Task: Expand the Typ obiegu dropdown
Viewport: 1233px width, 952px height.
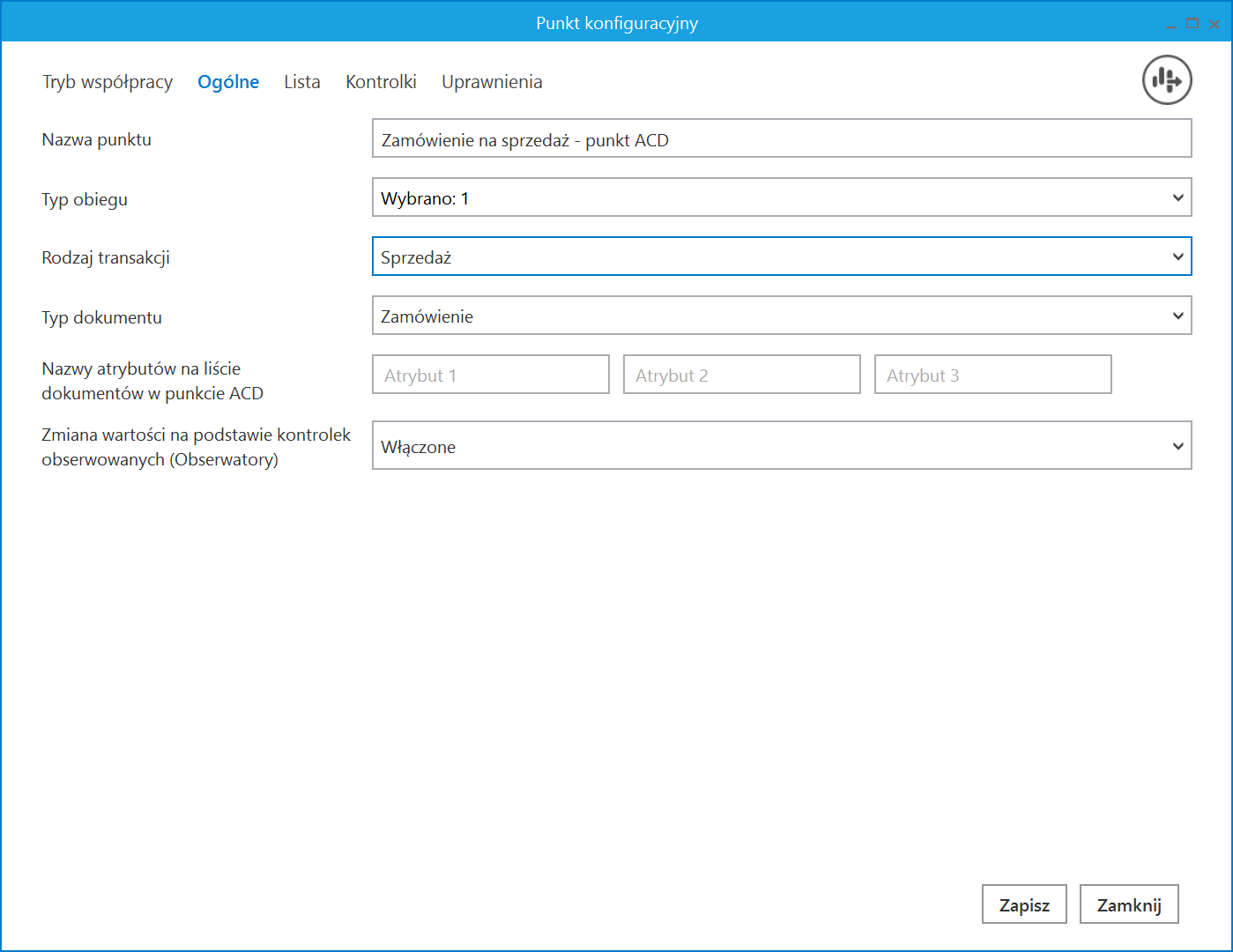Action: tap(1177, 197)
